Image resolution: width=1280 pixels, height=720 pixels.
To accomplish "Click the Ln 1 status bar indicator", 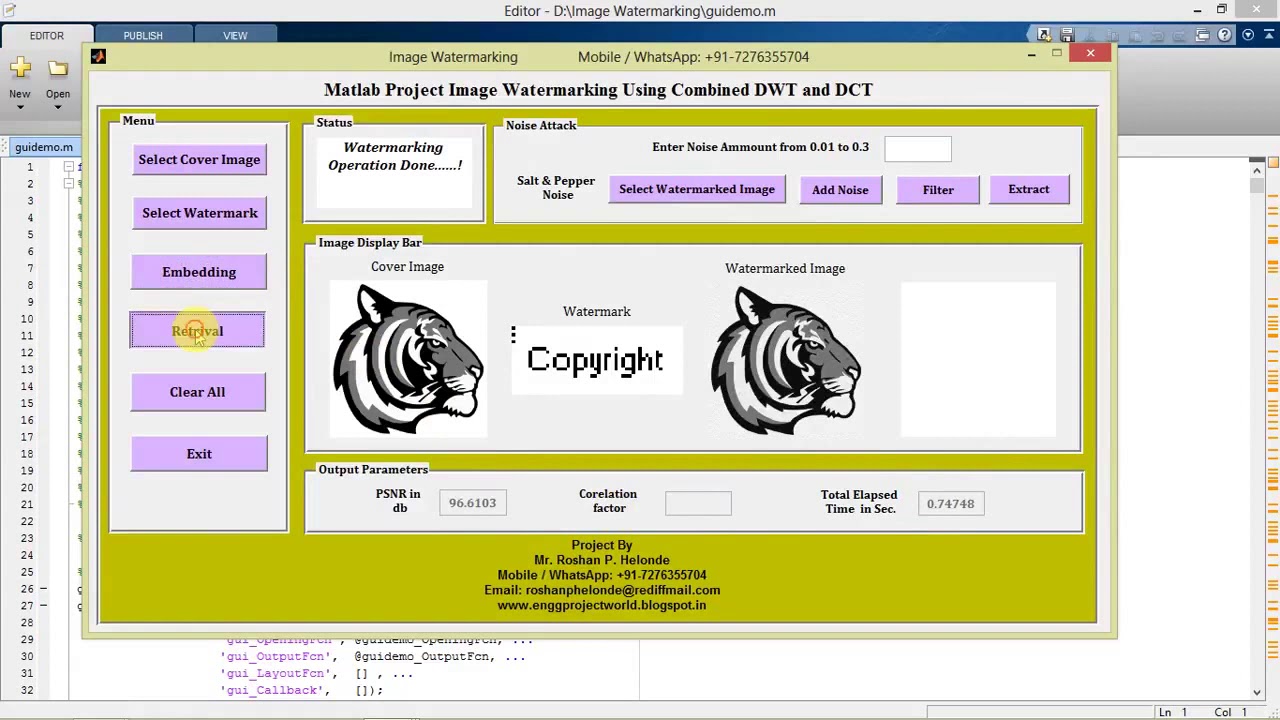I will [1172, 712].
